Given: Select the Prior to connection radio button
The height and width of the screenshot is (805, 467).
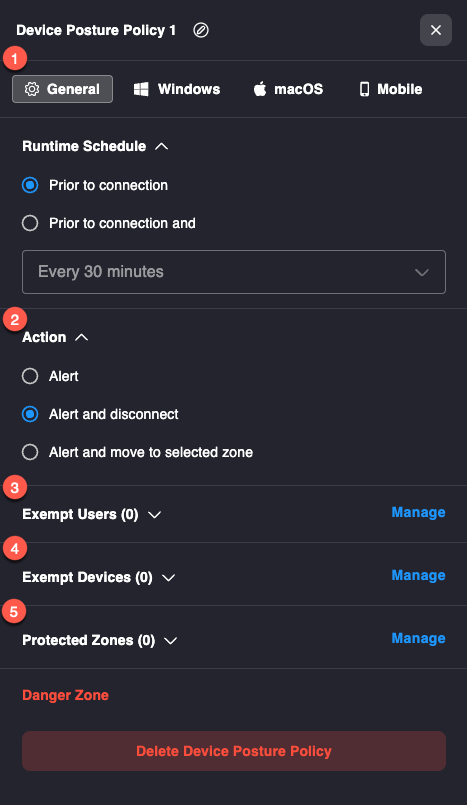Looking at the screenshot, I should [x=30, y=185].
